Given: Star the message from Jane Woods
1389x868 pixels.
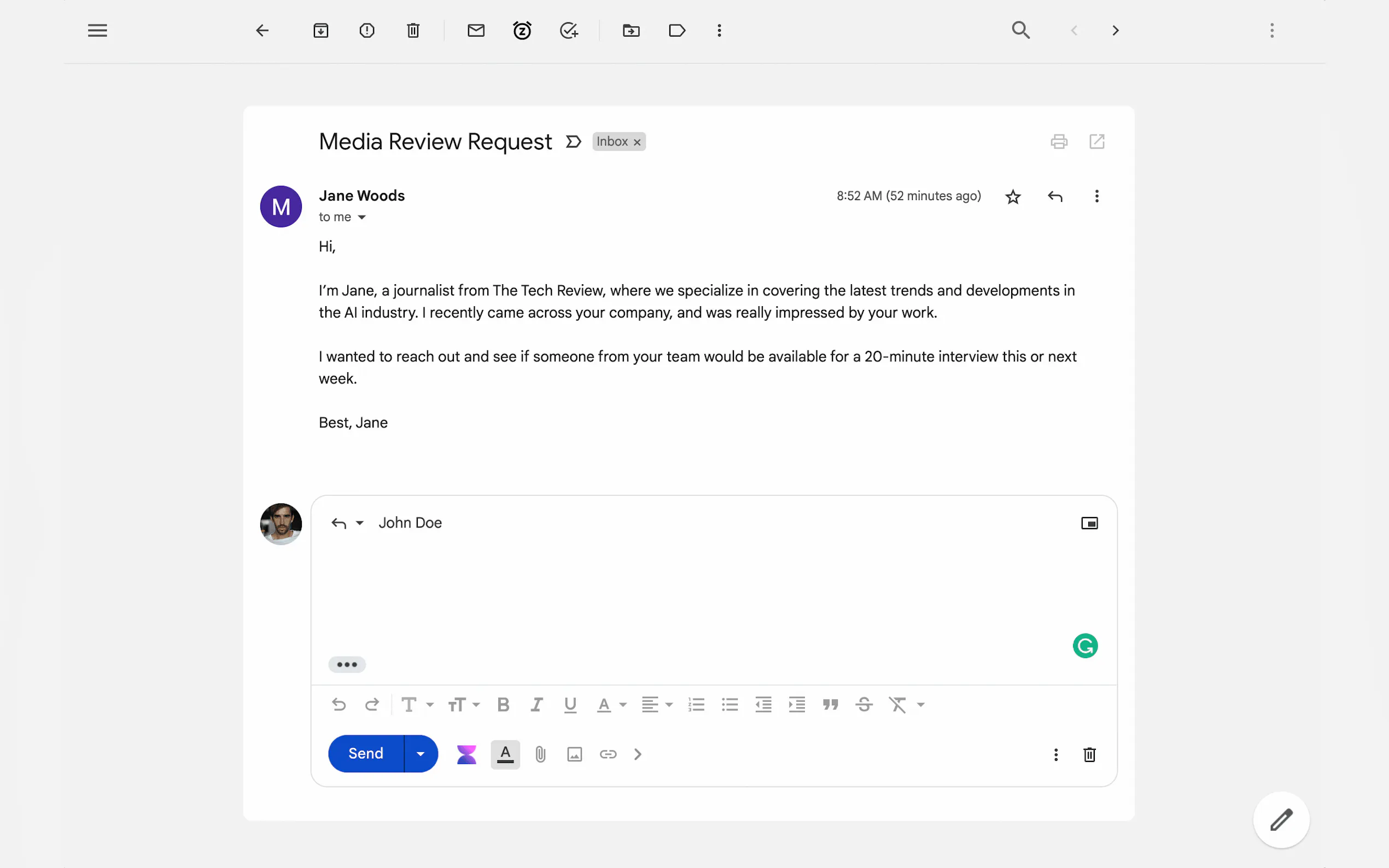Looking at the screenshot, I should 1013,197.
